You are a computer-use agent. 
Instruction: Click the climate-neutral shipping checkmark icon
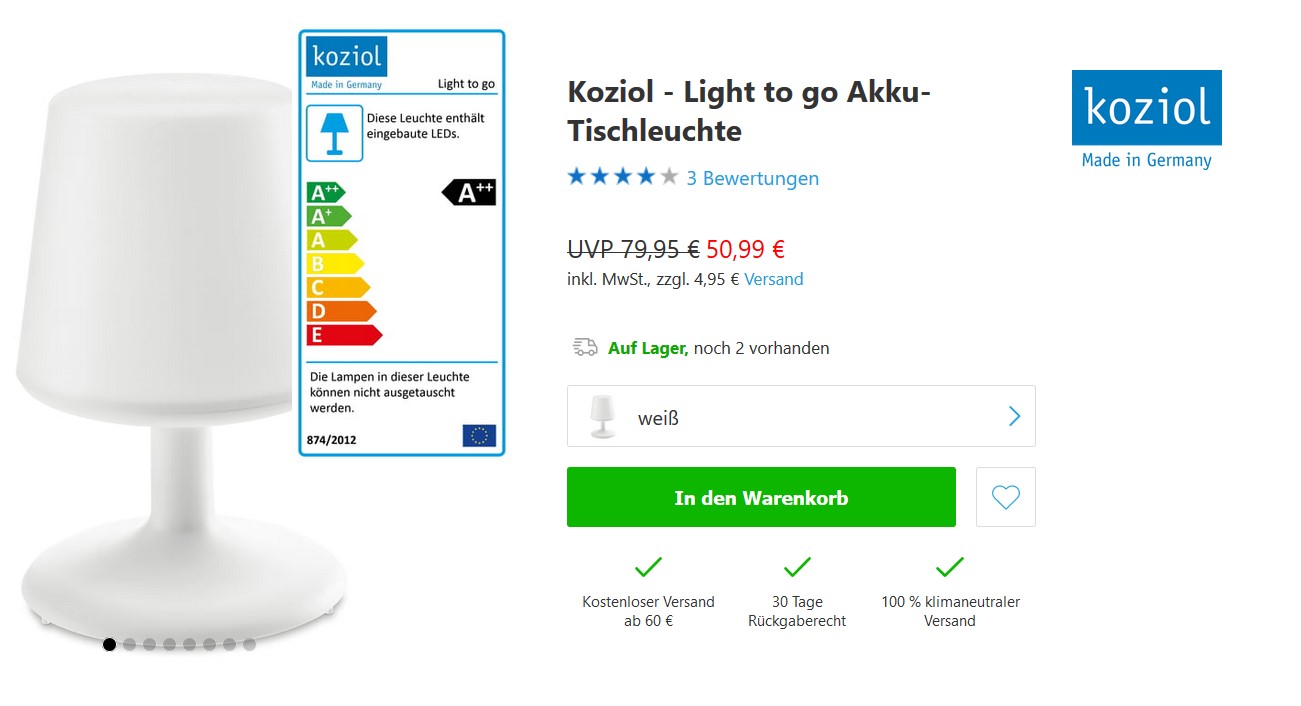point(949,568)
